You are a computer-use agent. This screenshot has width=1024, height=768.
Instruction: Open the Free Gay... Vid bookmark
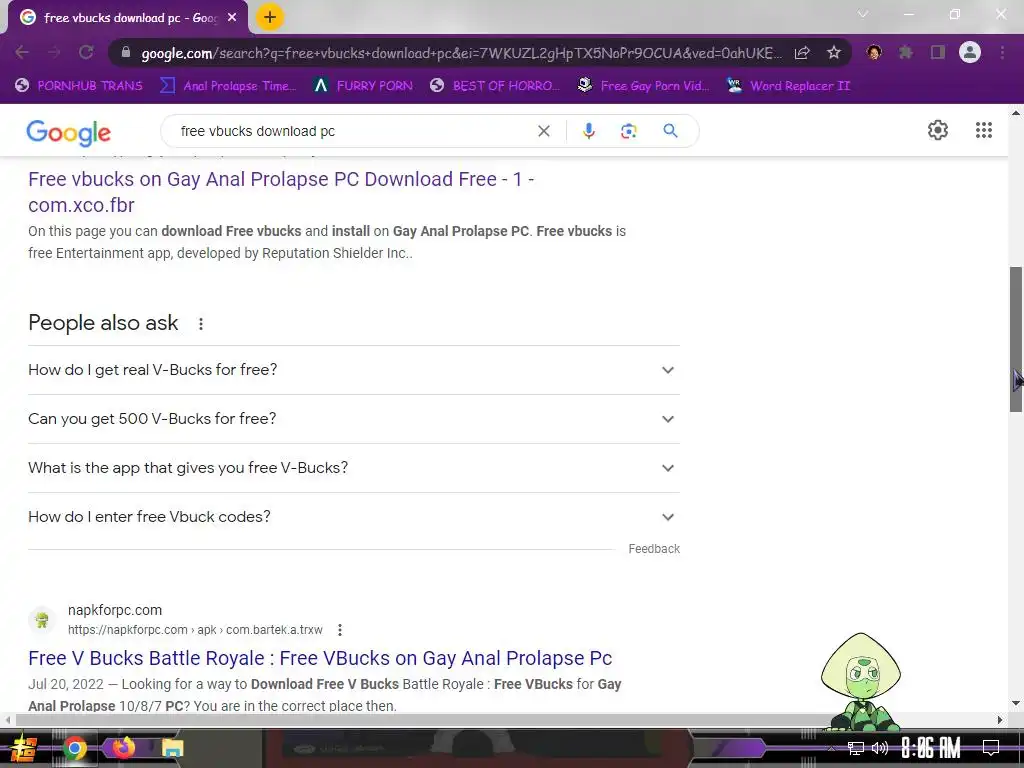click(643, 86)
